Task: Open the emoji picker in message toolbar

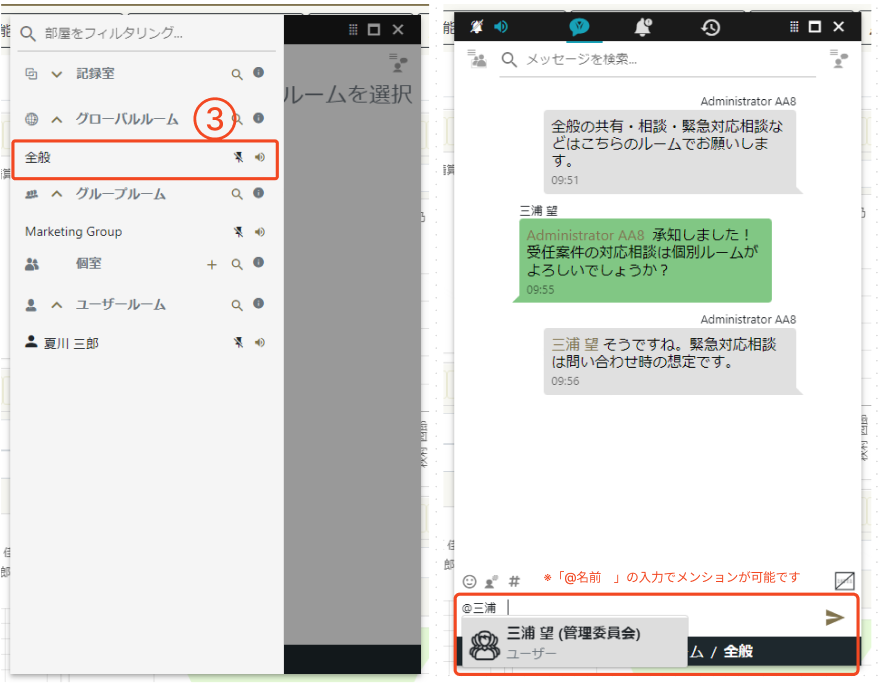Action: 470,581
